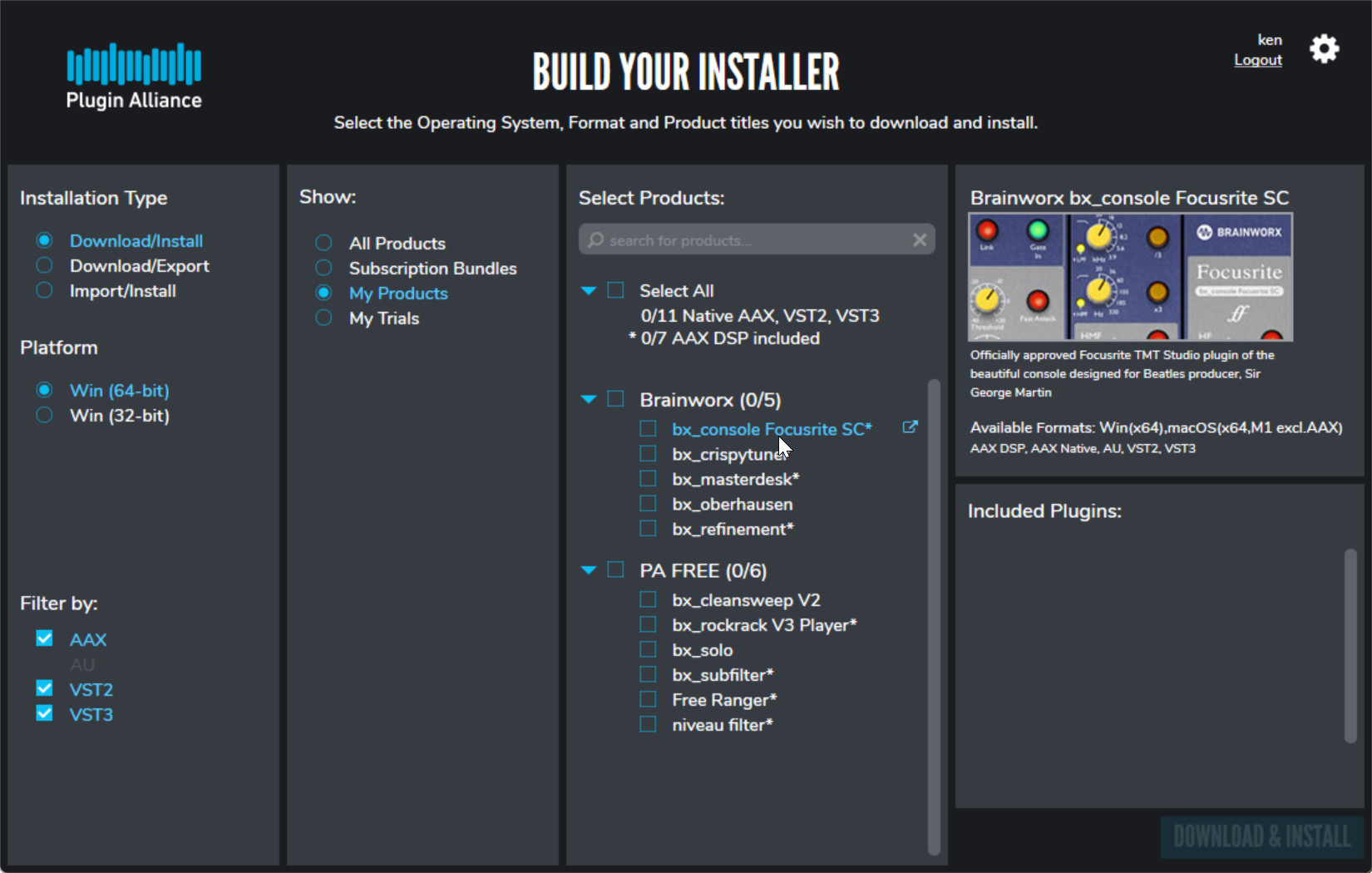
Task: Check bx_crispytuner checkbox
Action: pos(649,453)
